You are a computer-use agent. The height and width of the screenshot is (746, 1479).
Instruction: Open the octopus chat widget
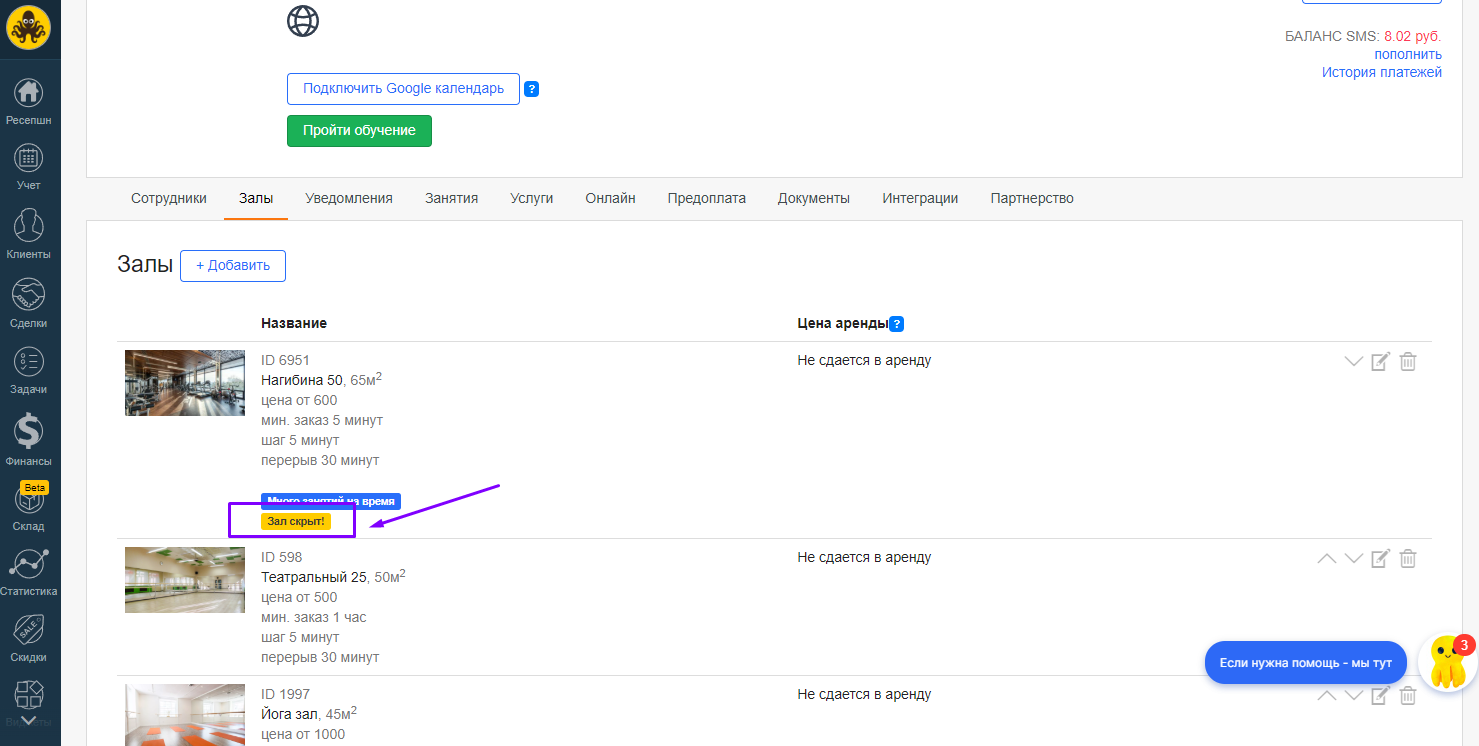(x=1447, y=662)
